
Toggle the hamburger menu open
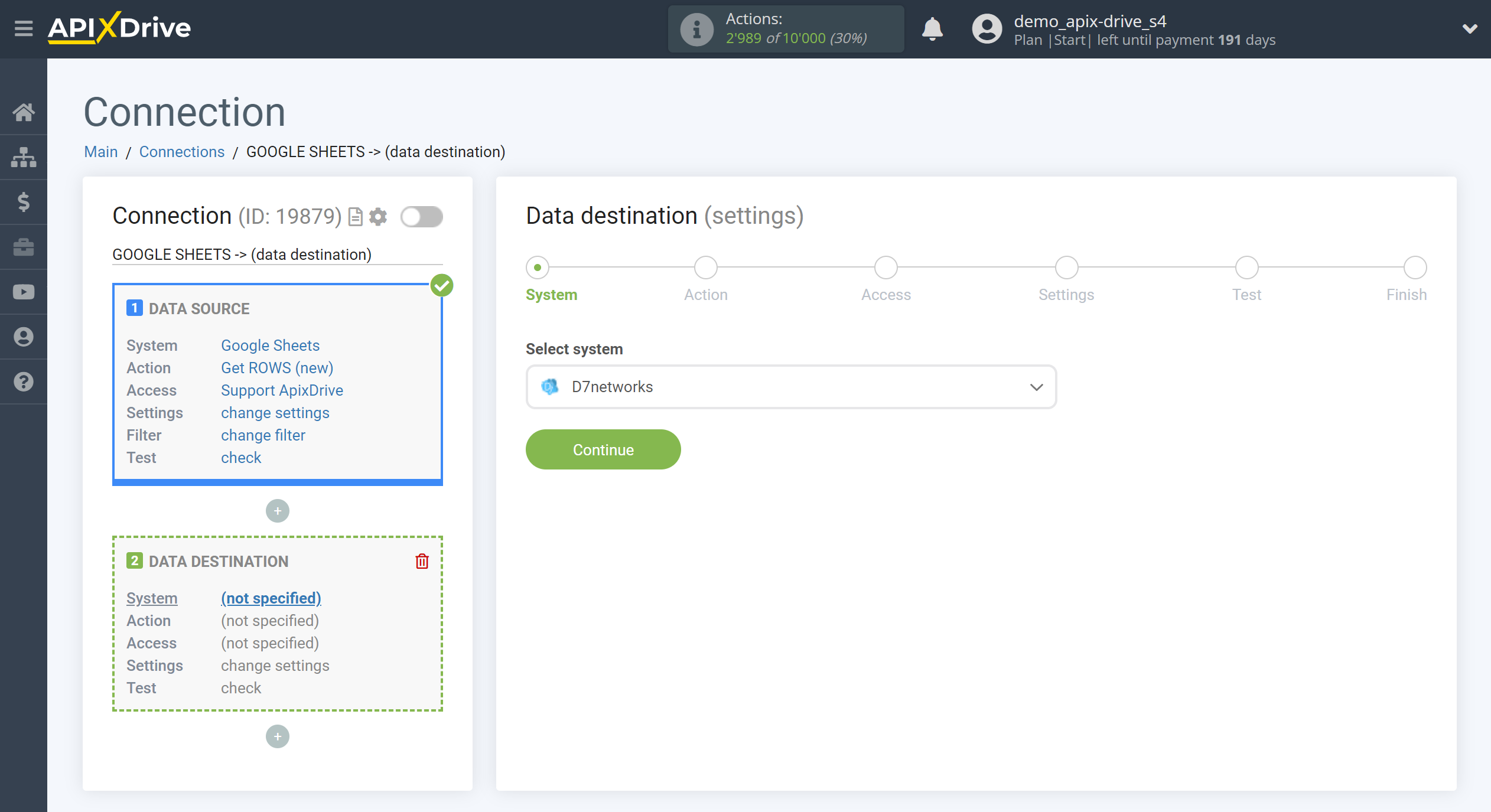click(x=23, y=28)
